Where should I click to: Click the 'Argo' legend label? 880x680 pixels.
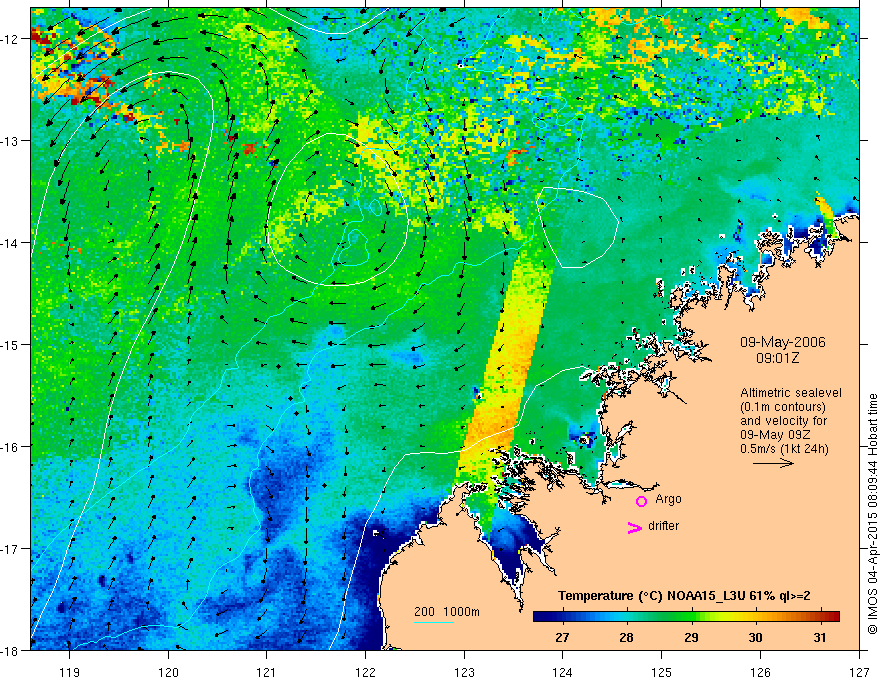point(668,499)
